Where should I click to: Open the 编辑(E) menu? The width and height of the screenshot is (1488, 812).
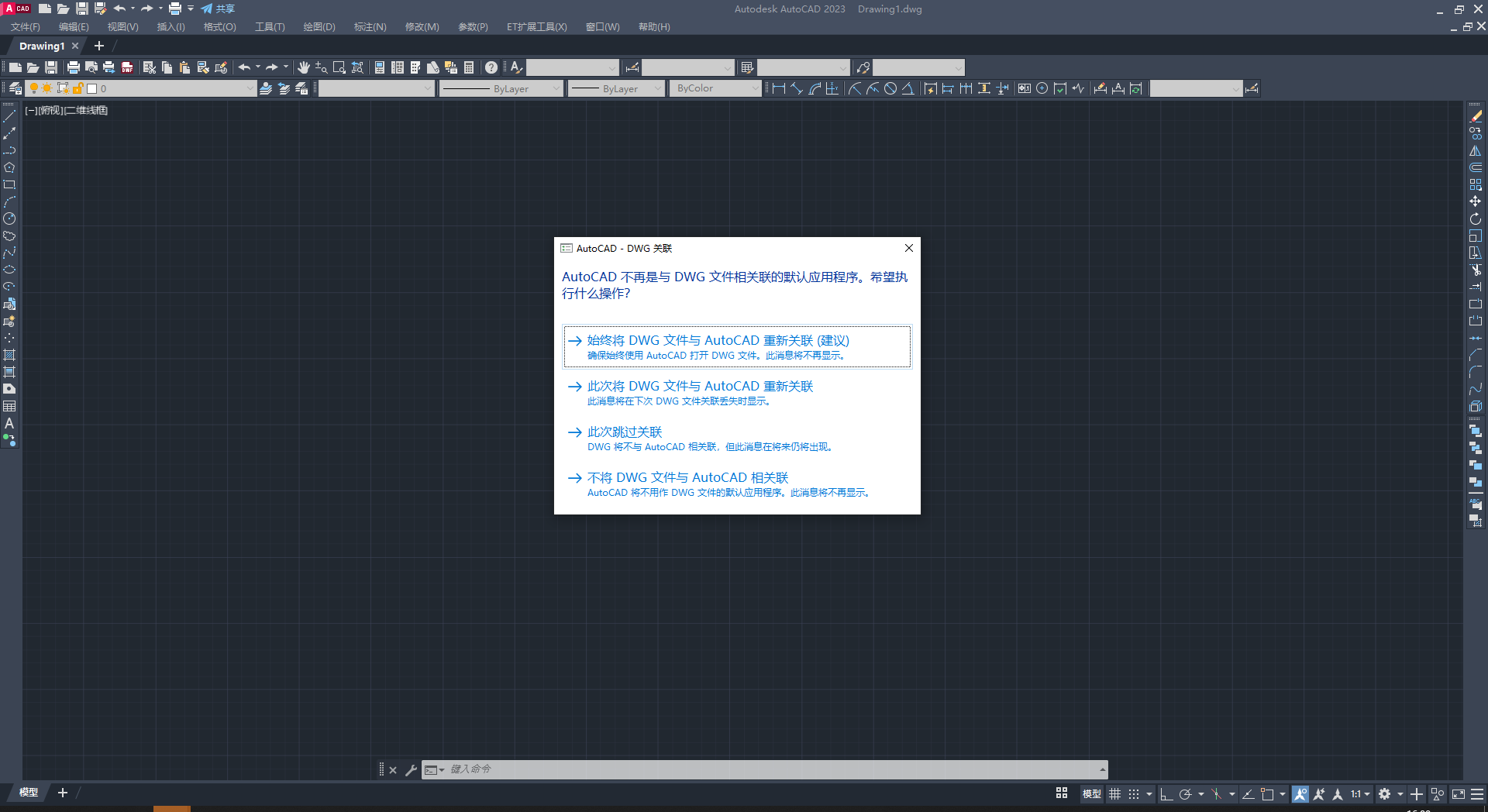[x=74, y=27]
